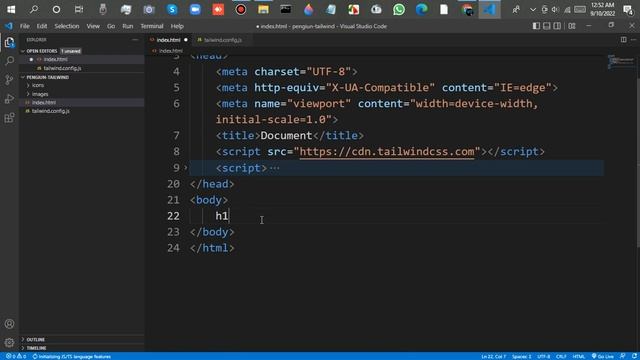Open Task View on the taskbar

(79, 9)
